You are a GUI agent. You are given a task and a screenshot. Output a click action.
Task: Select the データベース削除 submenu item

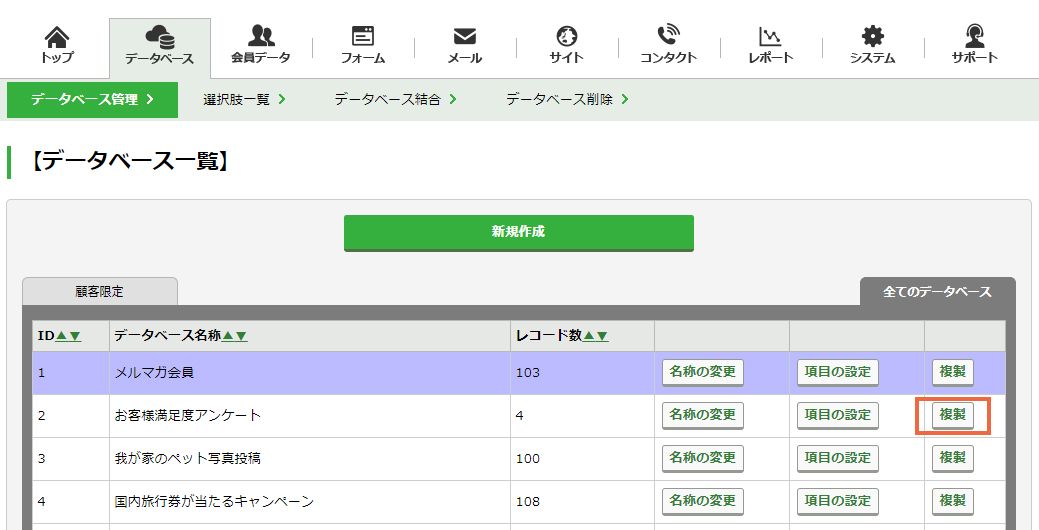click(x=567, y=99)
